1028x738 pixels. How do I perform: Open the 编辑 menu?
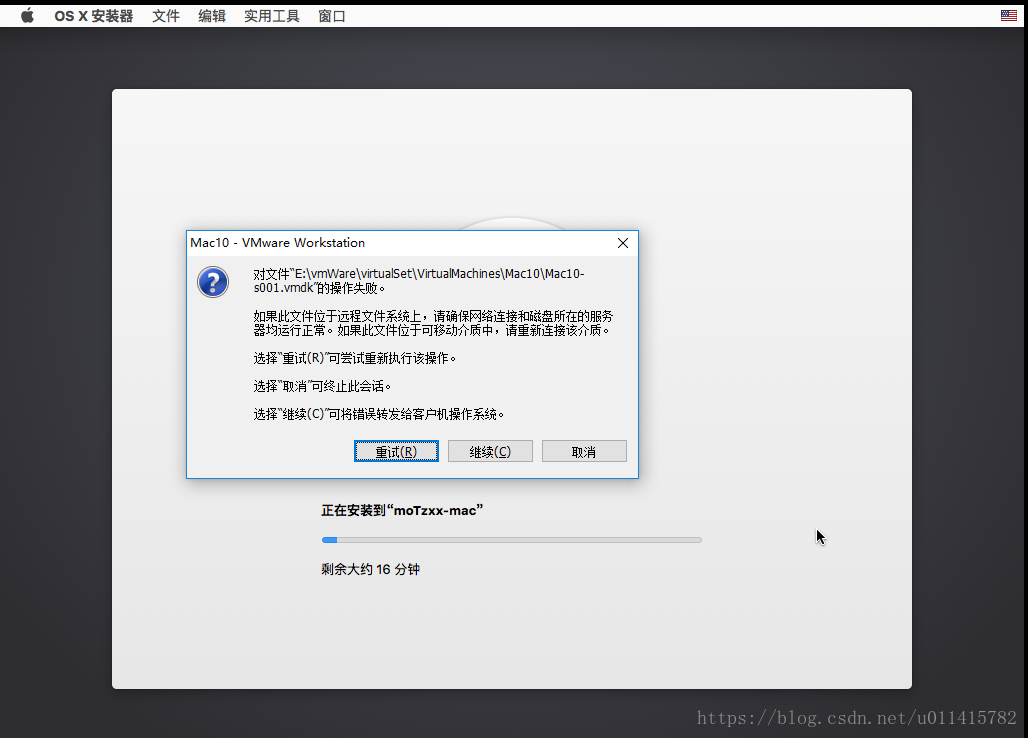click(x=212, y=16)
